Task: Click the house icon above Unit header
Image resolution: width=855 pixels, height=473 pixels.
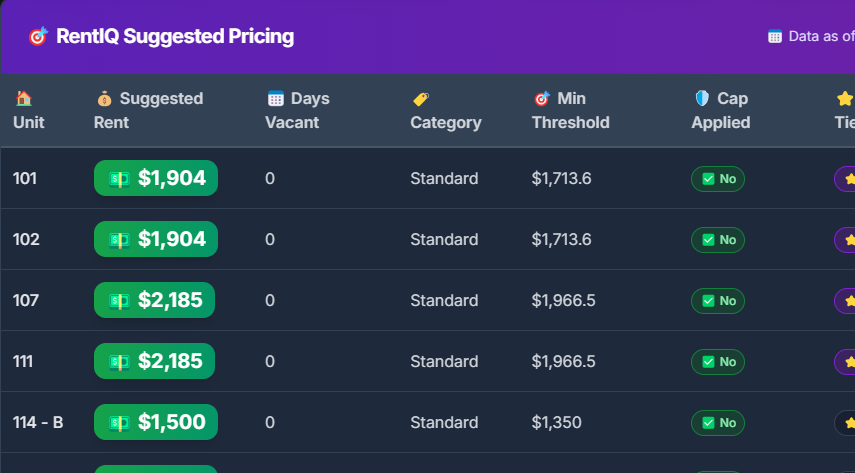Action: click(23, 98)
